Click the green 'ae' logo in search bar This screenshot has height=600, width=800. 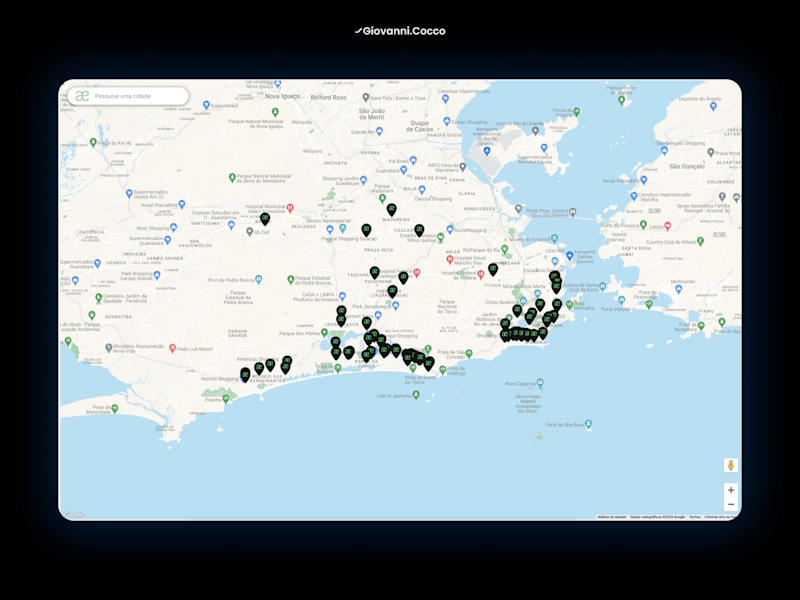pos(82,96)
